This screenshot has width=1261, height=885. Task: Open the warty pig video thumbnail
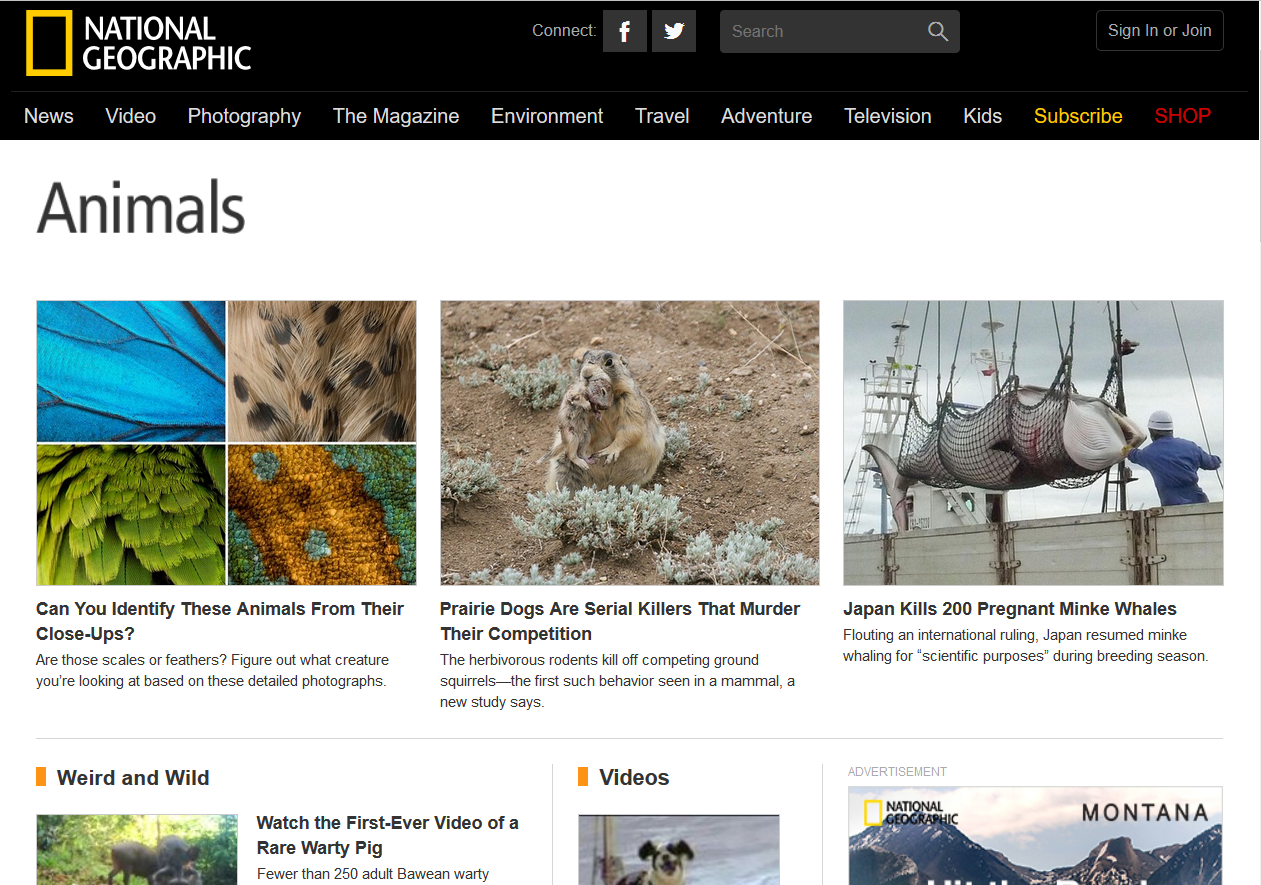point(137,850)
